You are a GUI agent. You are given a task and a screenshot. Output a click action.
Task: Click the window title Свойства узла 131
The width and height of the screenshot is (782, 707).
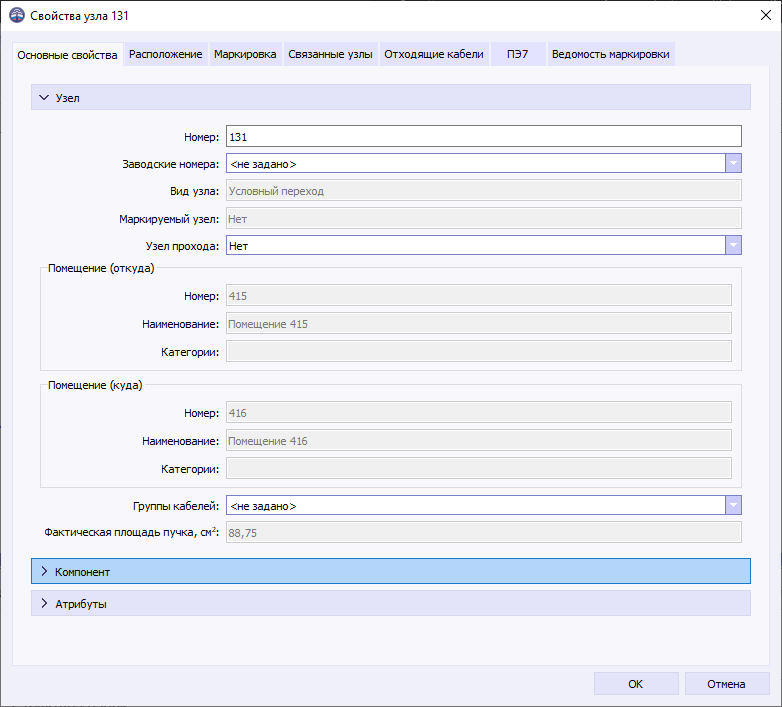point(79,16)
